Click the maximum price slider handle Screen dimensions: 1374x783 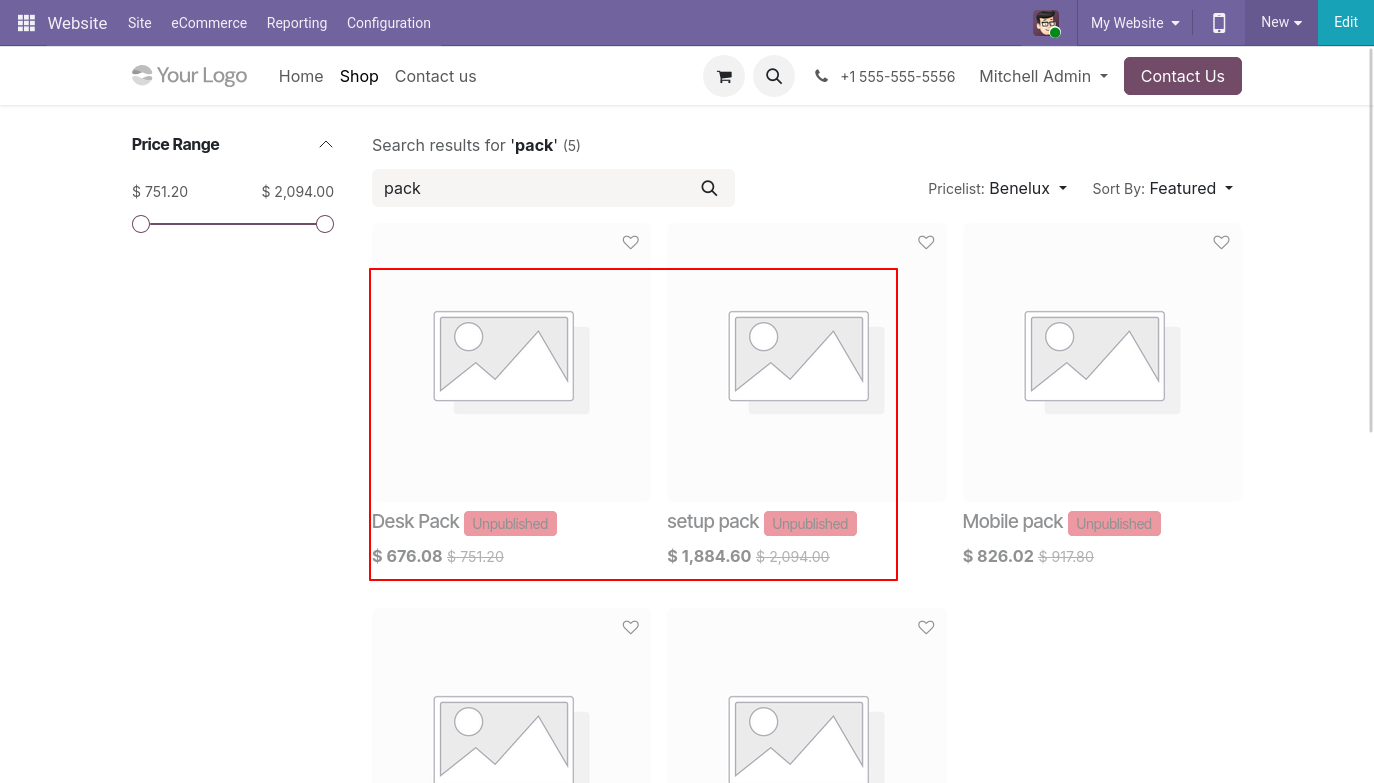325,224
